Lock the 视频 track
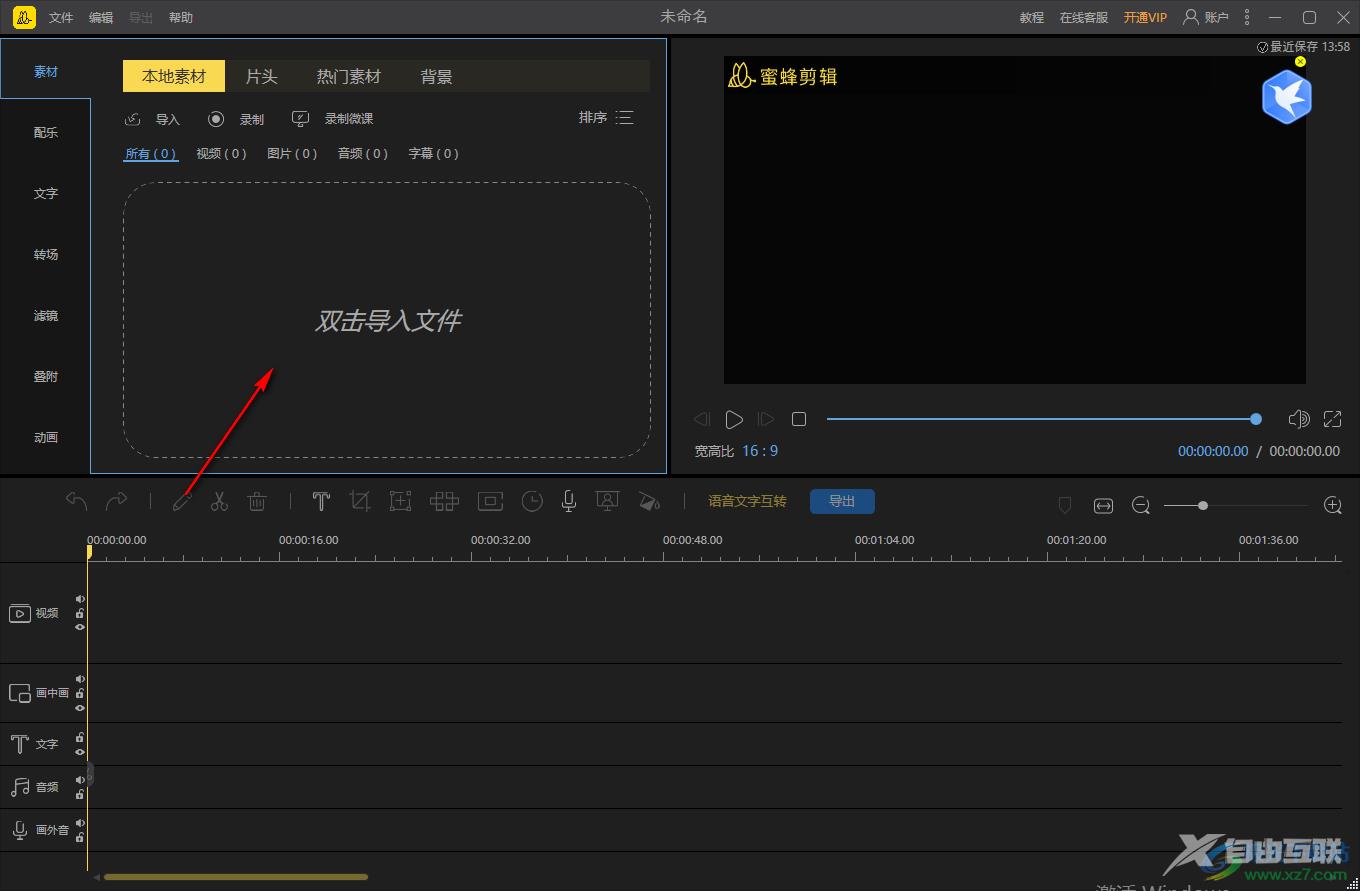1360x891 pixels. (x=80, y=613)
